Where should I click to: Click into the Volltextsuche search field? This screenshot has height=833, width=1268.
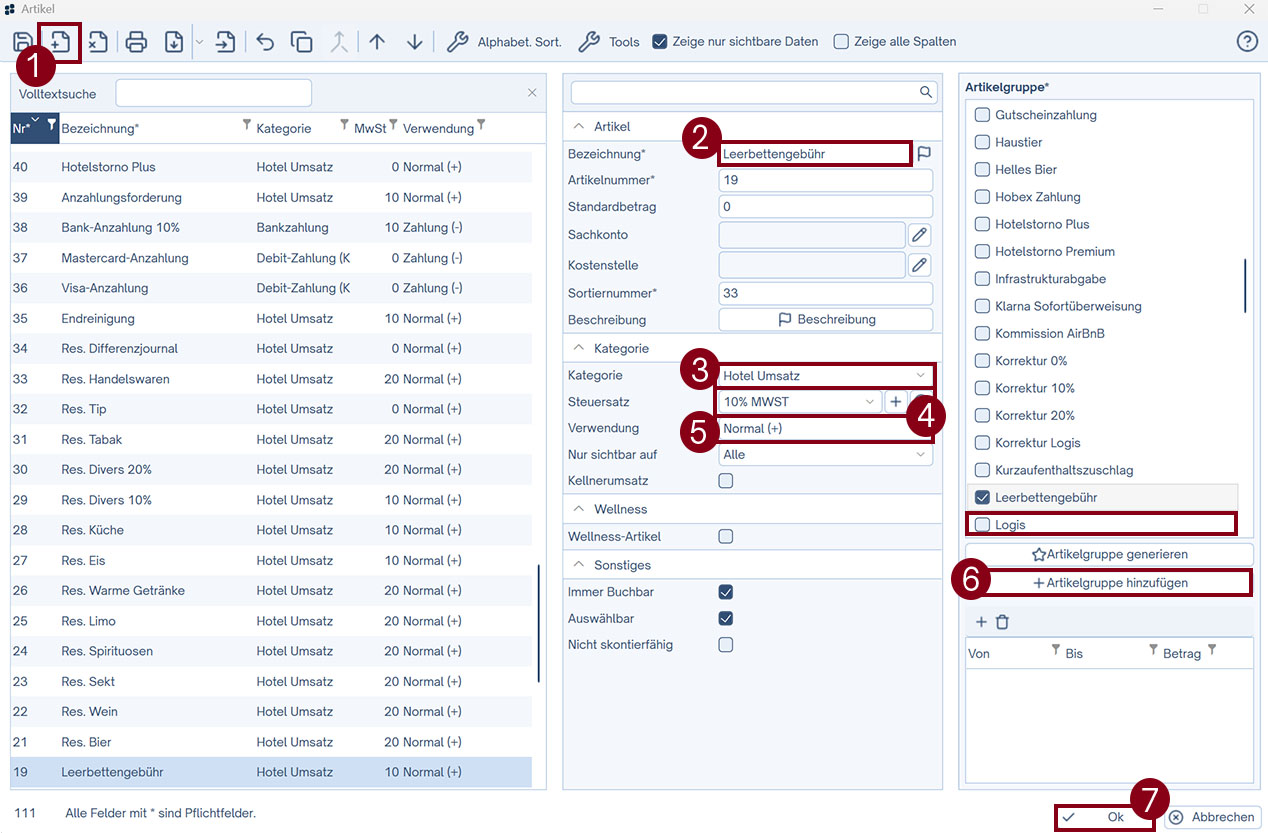click(213, 94)
